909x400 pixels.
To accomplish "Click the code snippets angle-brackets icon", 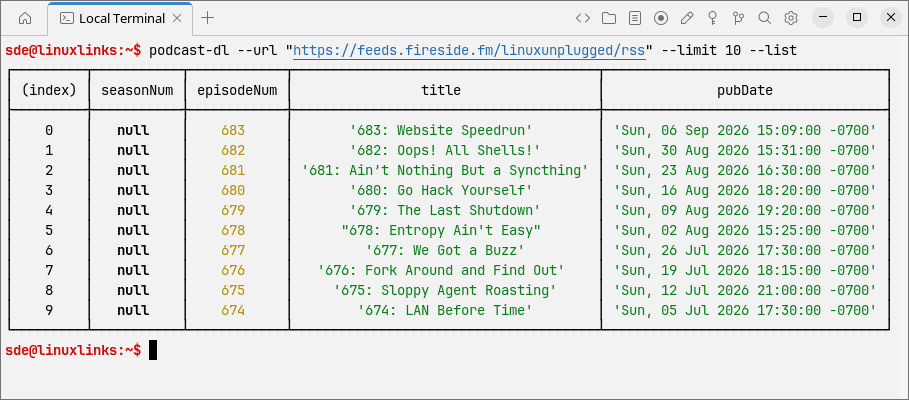I will [583, 19].
